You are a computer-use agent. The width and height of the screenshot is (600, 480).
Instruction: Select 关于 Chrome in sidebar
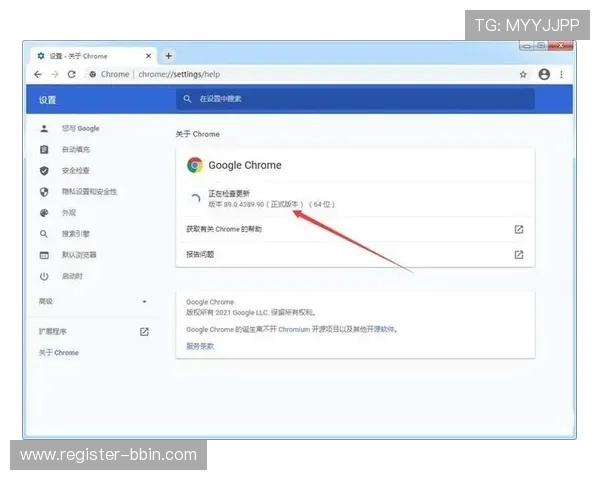click(59, 353)
